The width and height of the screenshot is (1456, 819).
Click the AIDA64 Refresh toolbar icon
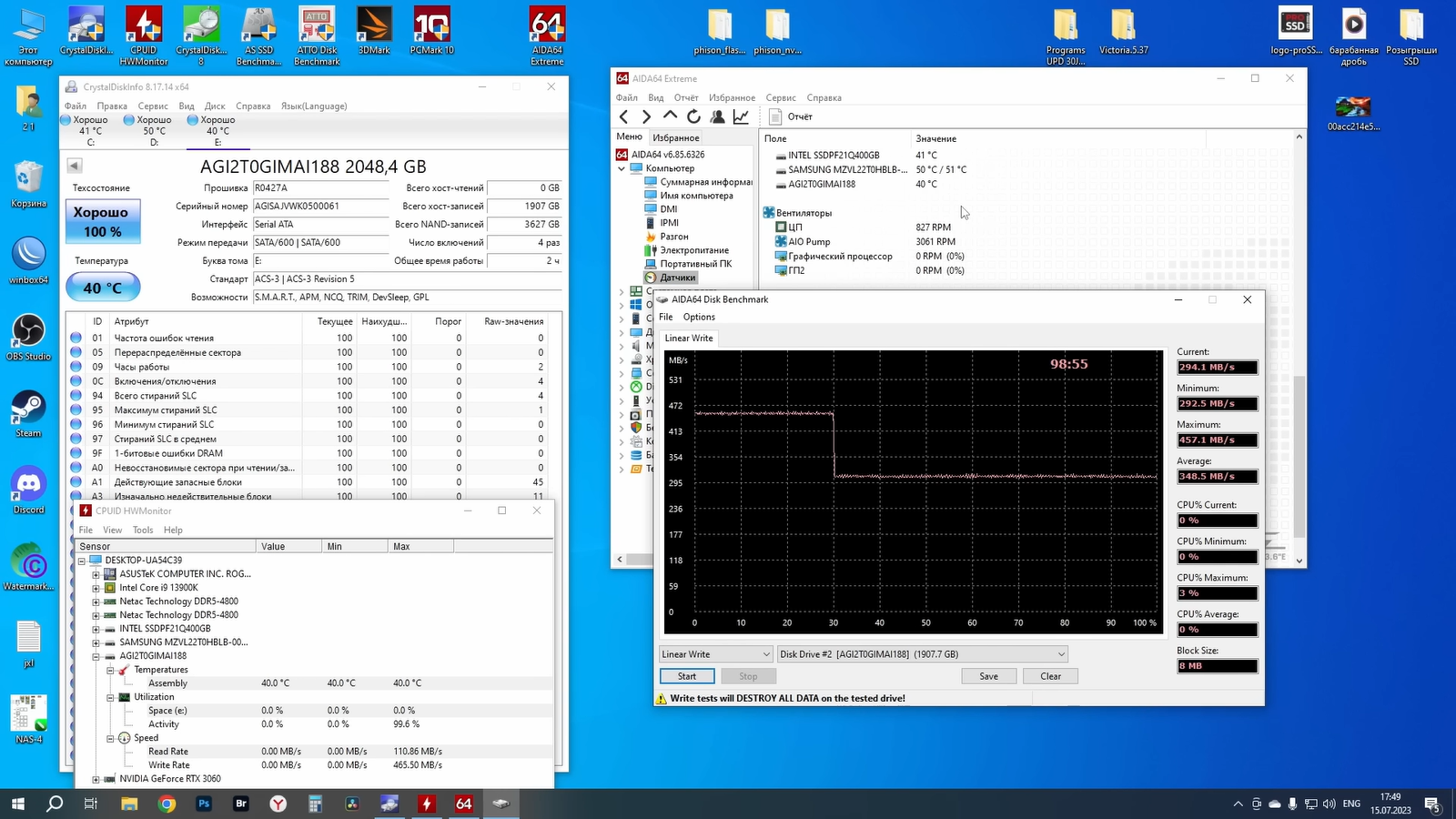[x=693, y=116]
